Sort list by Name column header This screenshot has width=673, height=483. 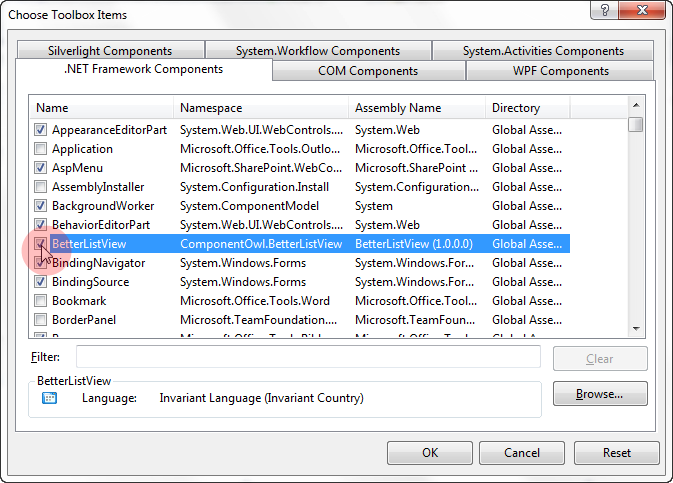pyautogui.click(x=102, y=107)
